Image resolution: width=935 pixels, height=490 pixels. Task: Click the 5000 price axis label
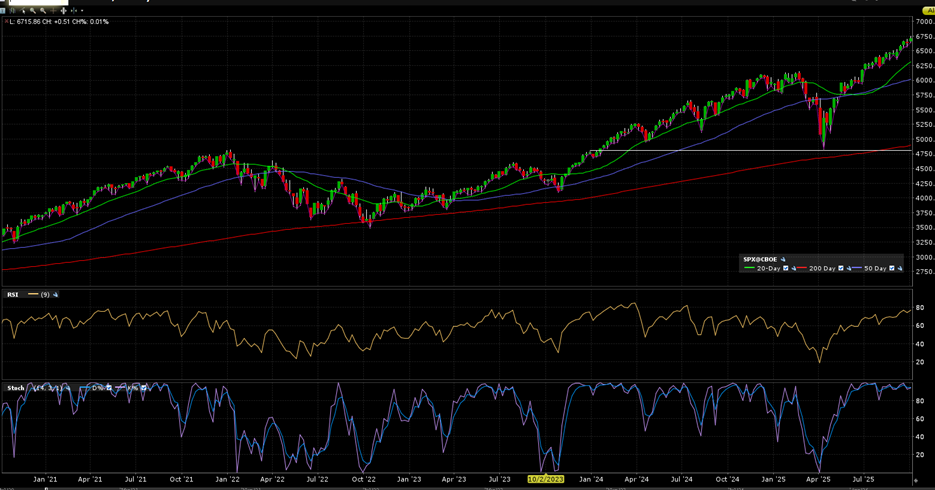(x=924, y=139)
